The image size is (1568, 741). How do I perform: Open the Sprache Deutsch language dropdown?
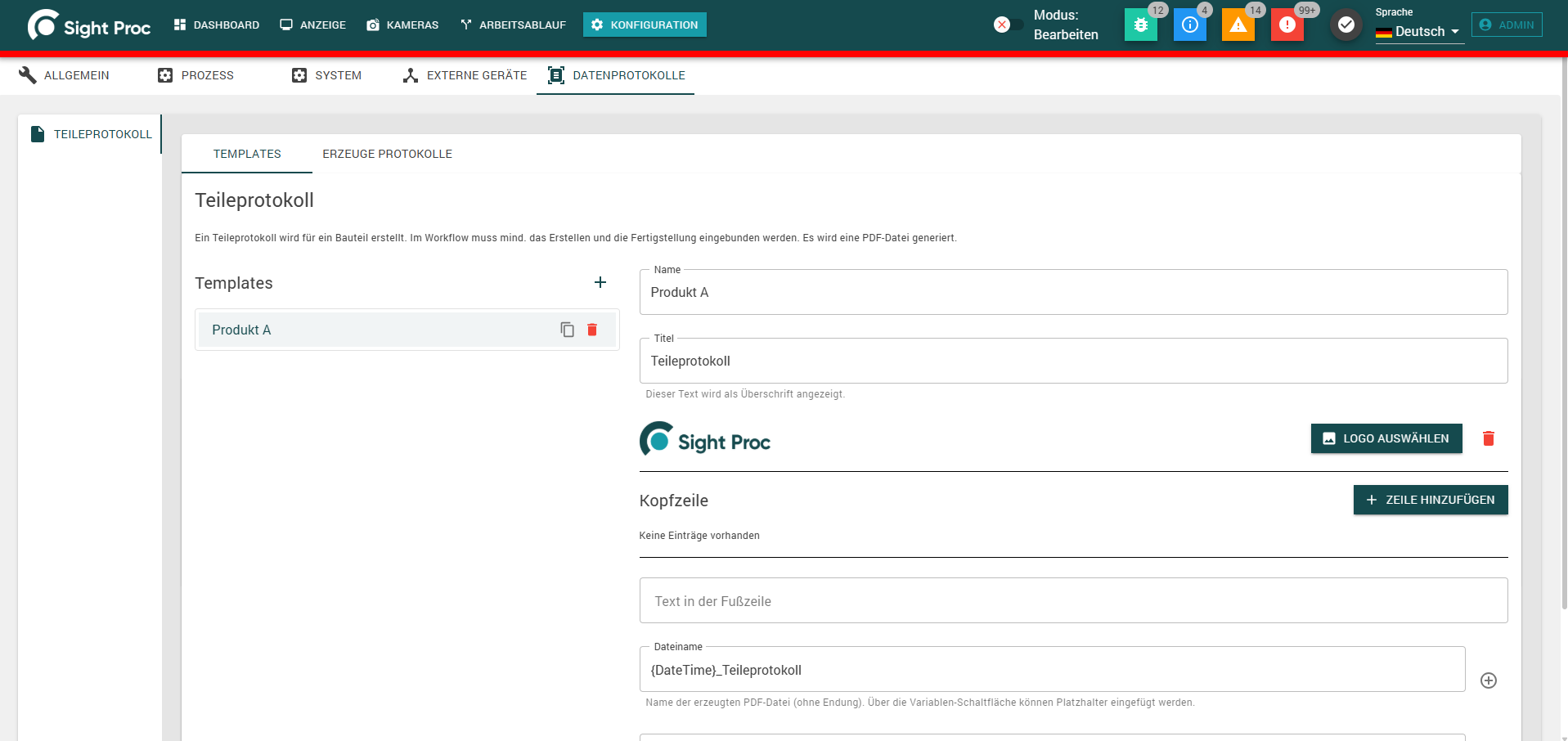[x=1419, y=32]
